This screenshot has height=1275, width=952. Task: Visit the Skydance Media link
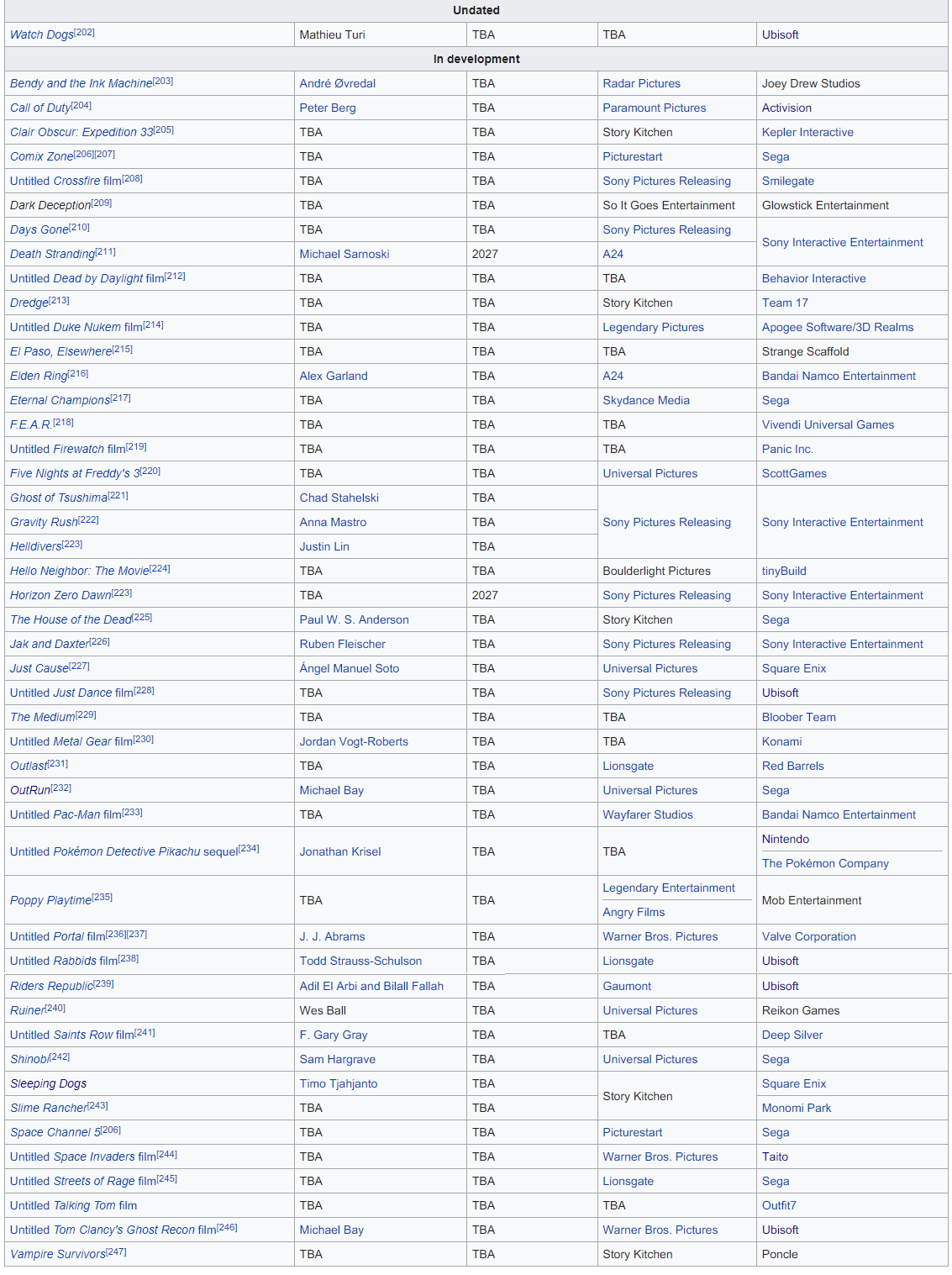pos(645,401)
